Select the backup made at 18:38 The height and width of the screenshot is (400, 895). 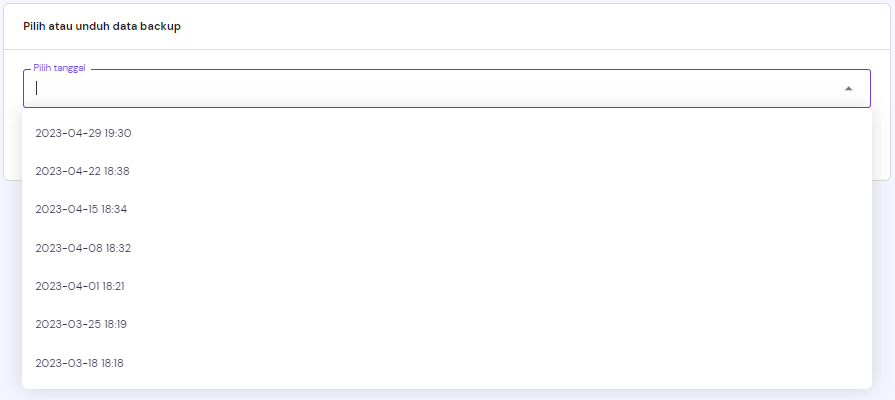point(82,171)
